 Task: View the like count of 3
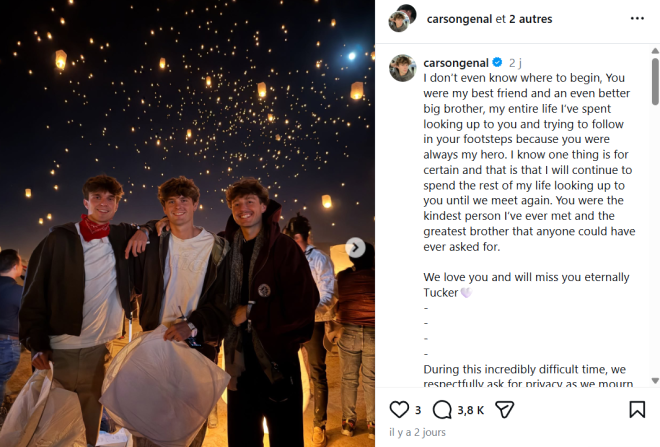418,409
